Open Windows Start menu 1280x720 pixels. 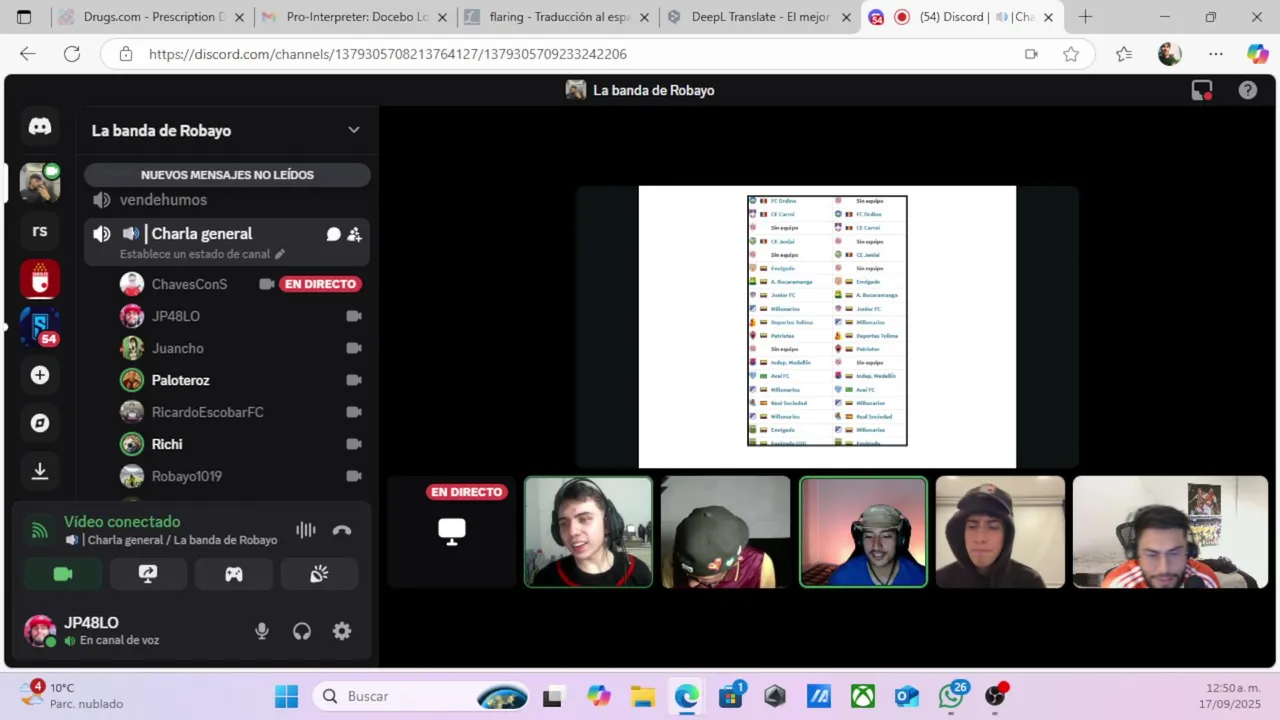pos(286,696)
